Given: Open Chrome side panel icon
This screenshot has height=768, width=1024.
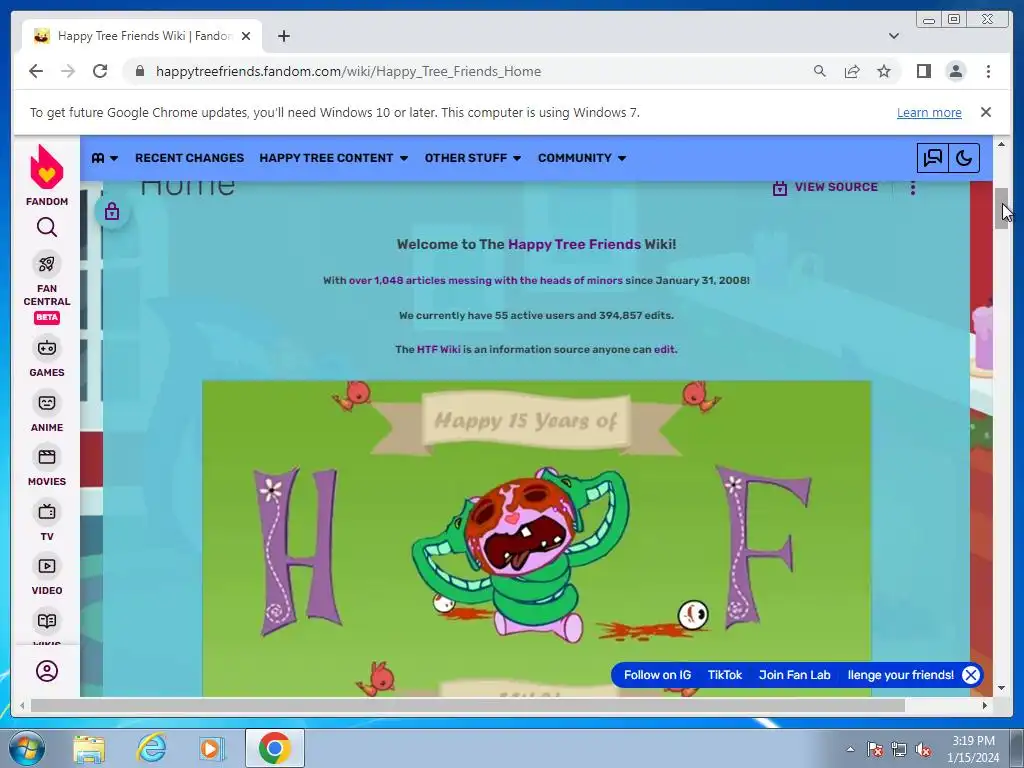Looking at the screenshot, I should (923, 71).
